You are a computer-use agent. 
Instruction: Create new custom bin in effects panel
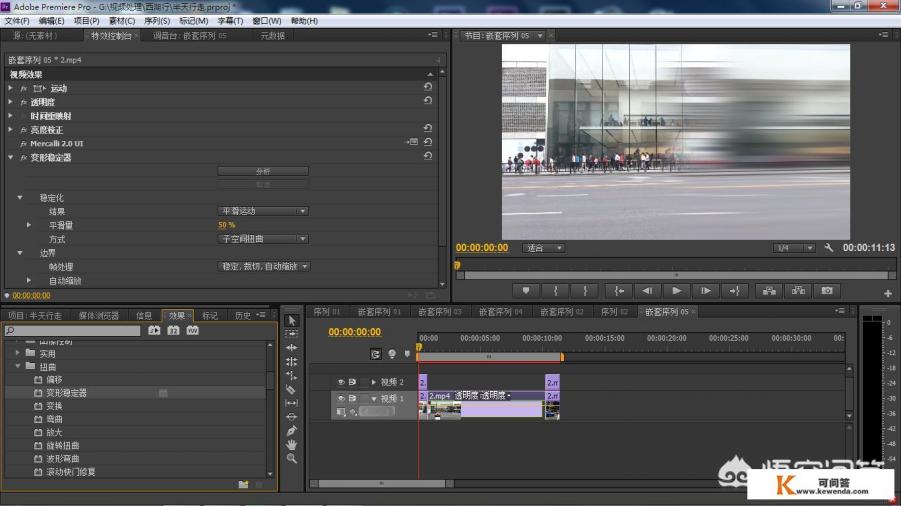point(243,485)
